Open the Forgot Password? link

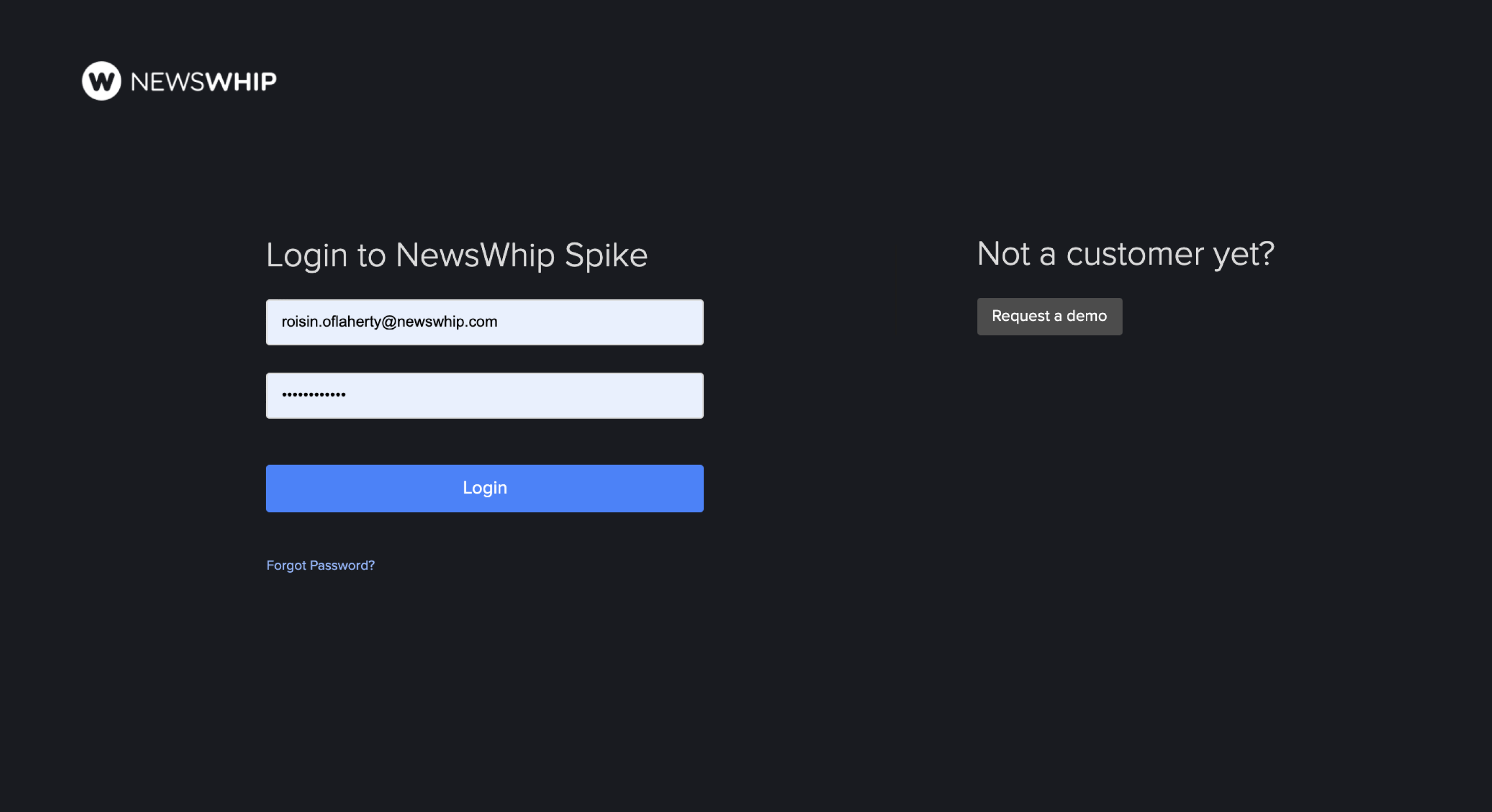pos(320,565)
